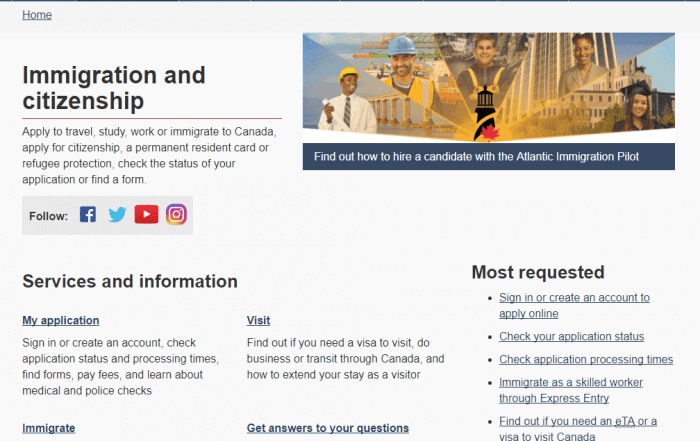This screenshot has width=700, height=441.
Task: Open Get answers to your questions link
Action: (x=328, y=428)
